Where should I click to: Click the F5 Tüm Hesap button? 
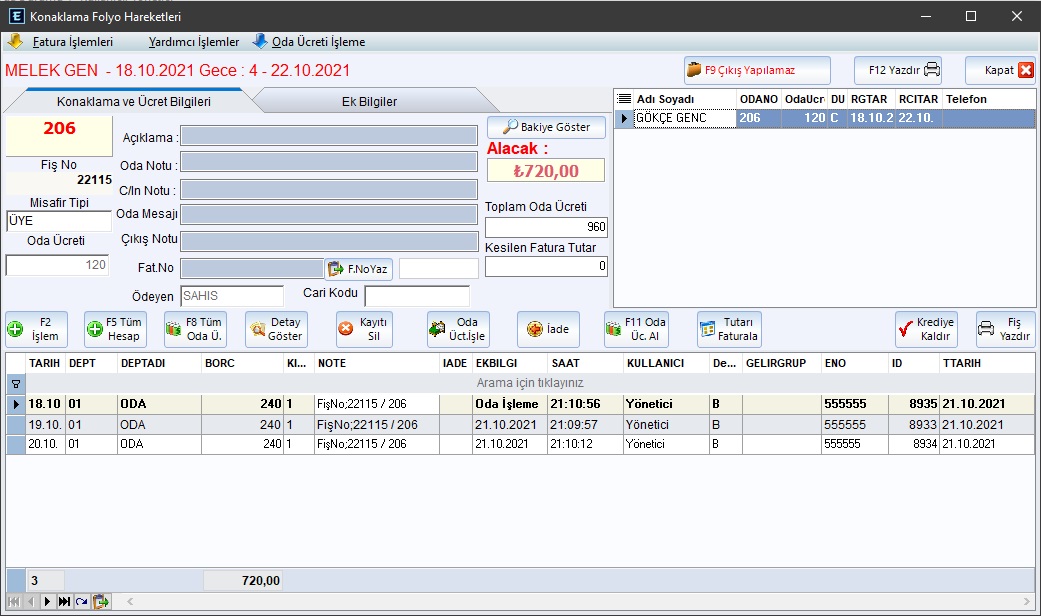(116, 329)
